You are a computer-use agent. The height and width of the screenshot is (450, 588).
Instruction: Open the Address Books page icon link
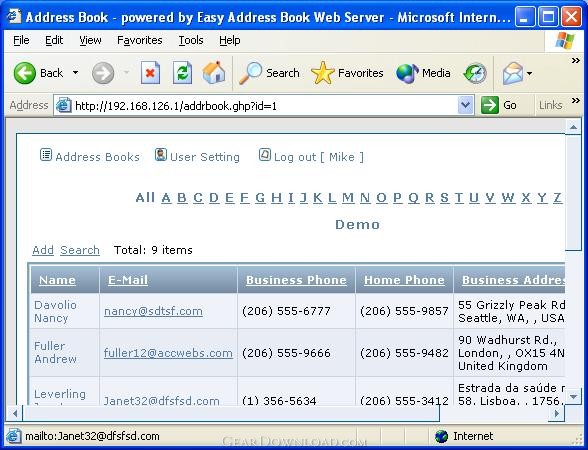point(46,154)
